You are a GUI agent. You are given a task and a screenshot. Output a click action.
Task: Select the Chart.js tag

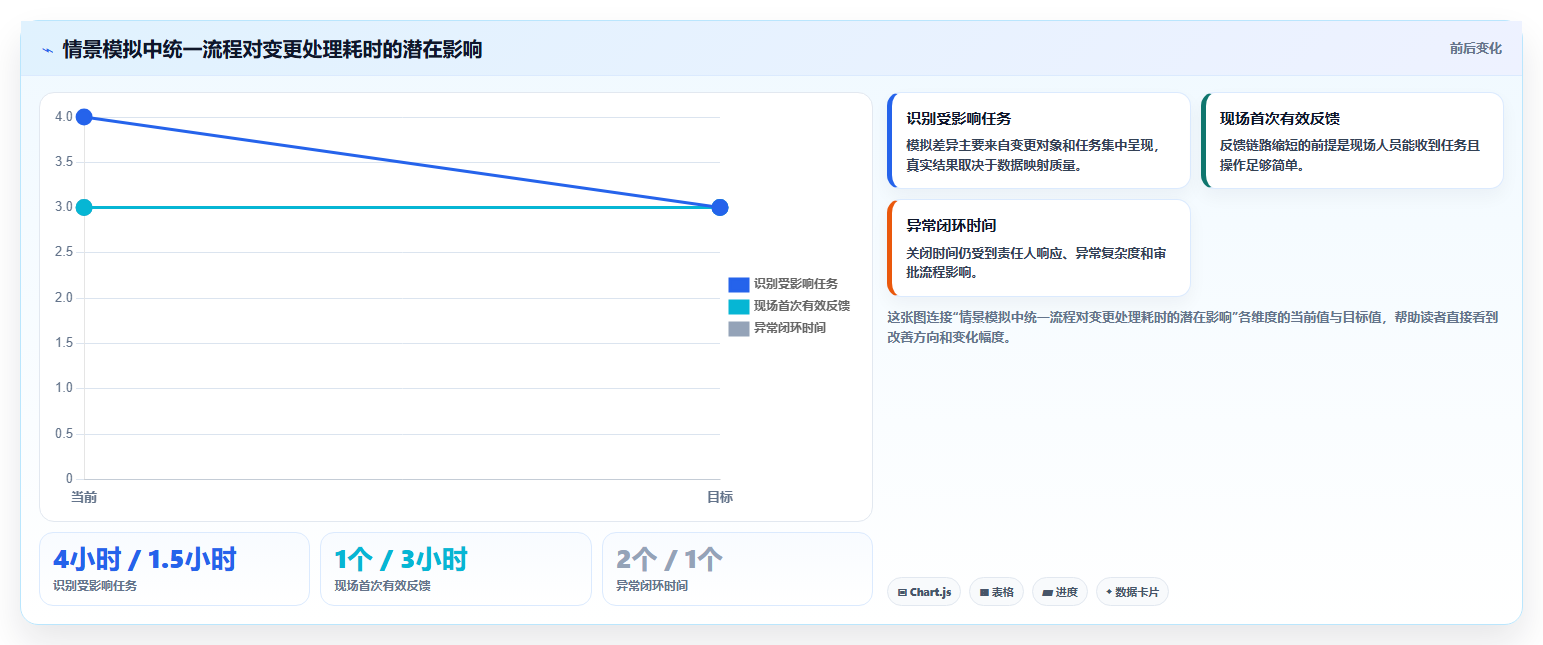pos(924,592)
